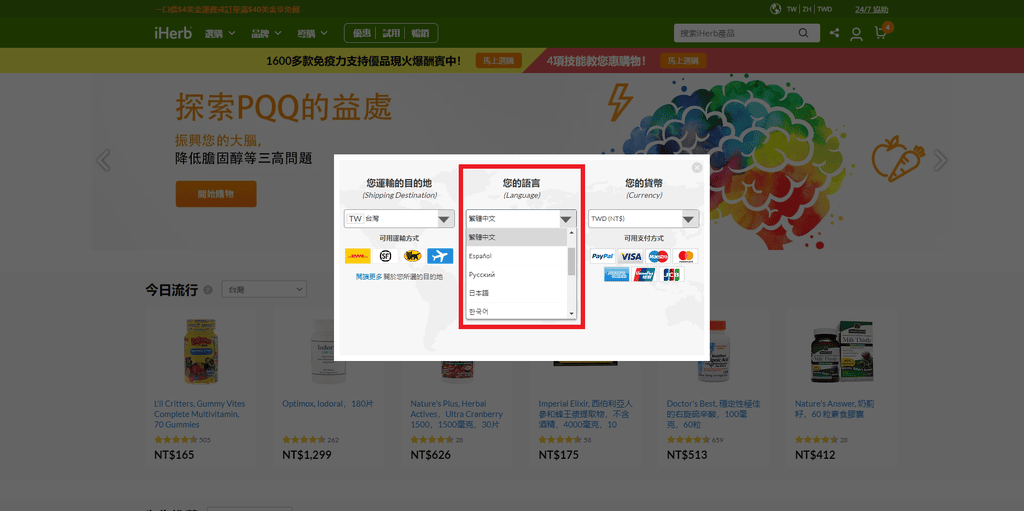Viewport: 1024px width, 511px height.
Task: Click the info icon beside 今日流行
Action: (x=208, y=289)
